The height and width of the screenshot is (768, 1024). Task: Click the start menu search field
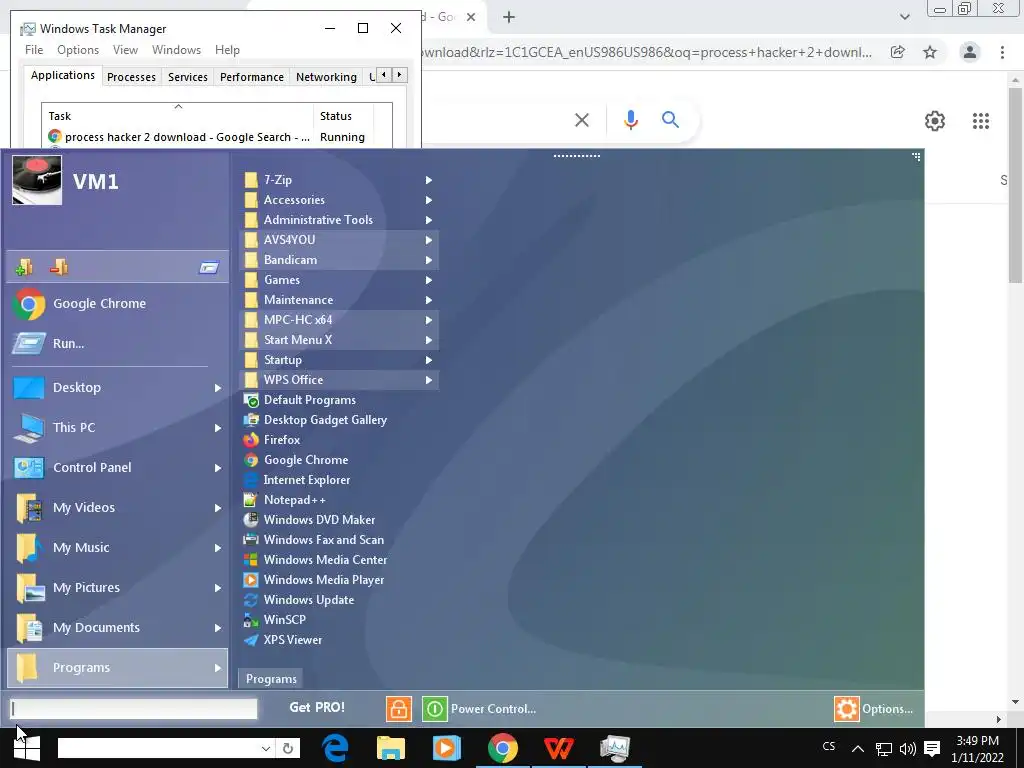(x=134, y=709)
